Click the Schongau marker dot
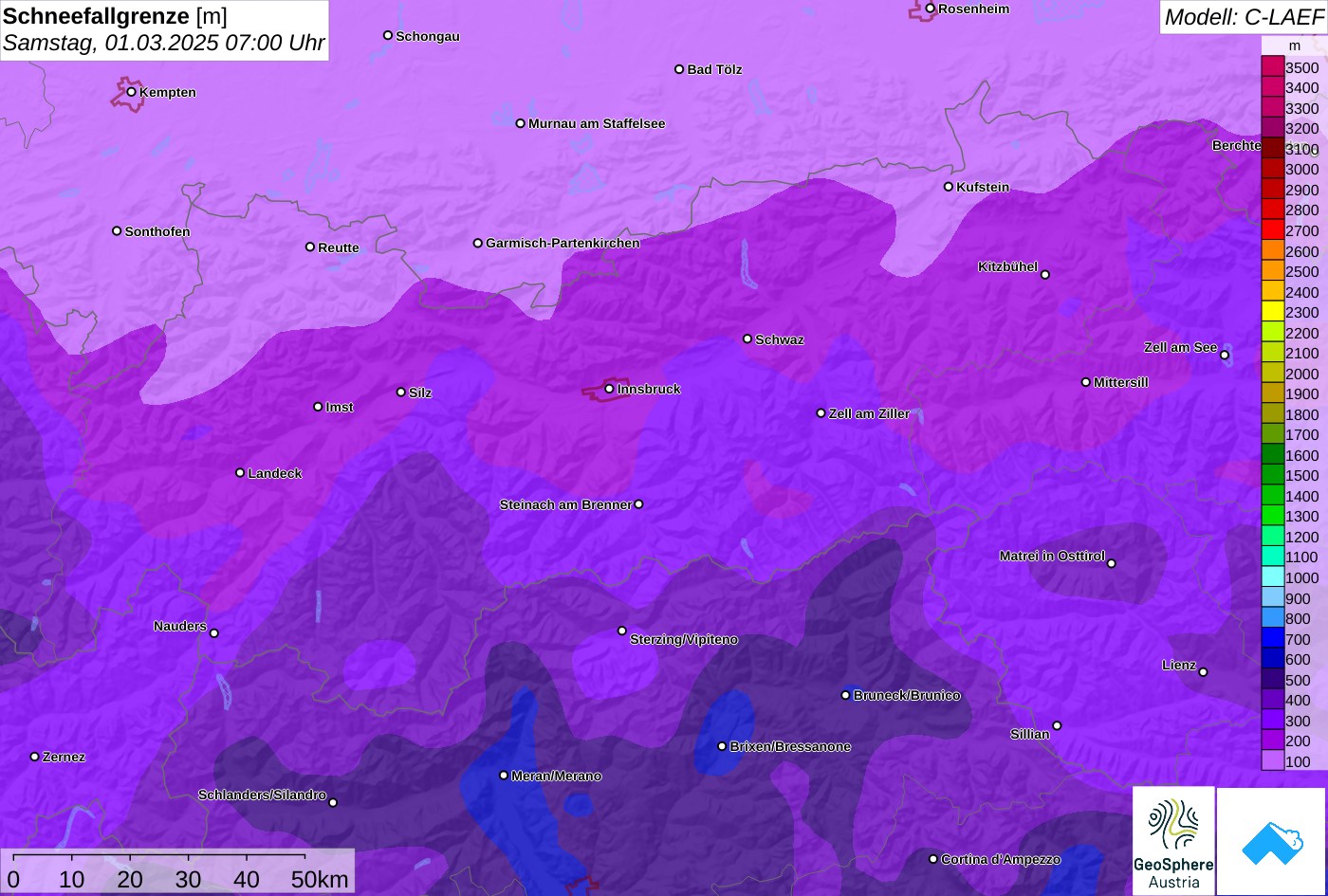This screenshot has height=896, width=1328. click(388, 35)
